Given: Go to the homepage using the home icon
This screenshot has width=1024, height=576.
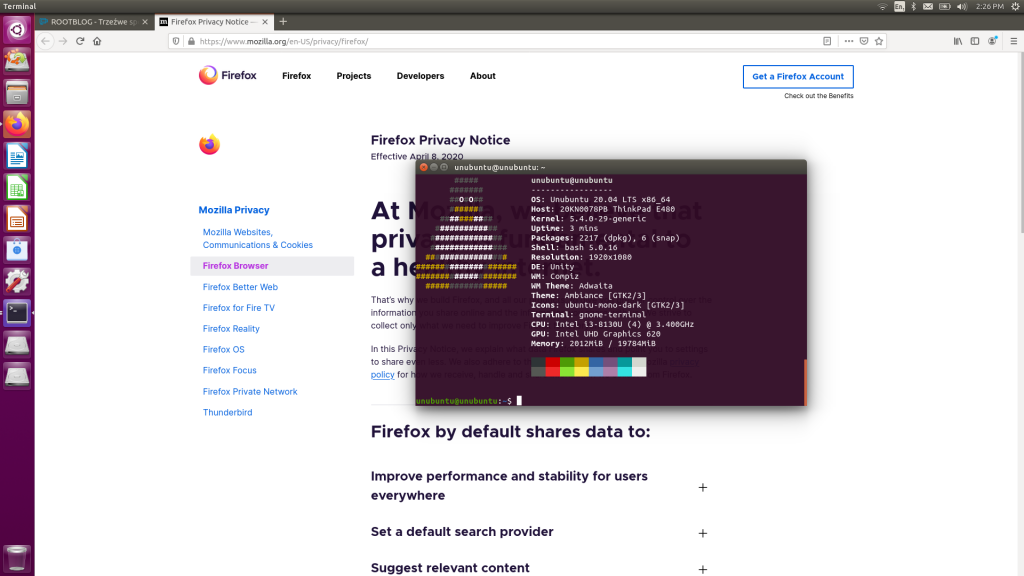Looking at the screenshot, I should coord(98,41).
